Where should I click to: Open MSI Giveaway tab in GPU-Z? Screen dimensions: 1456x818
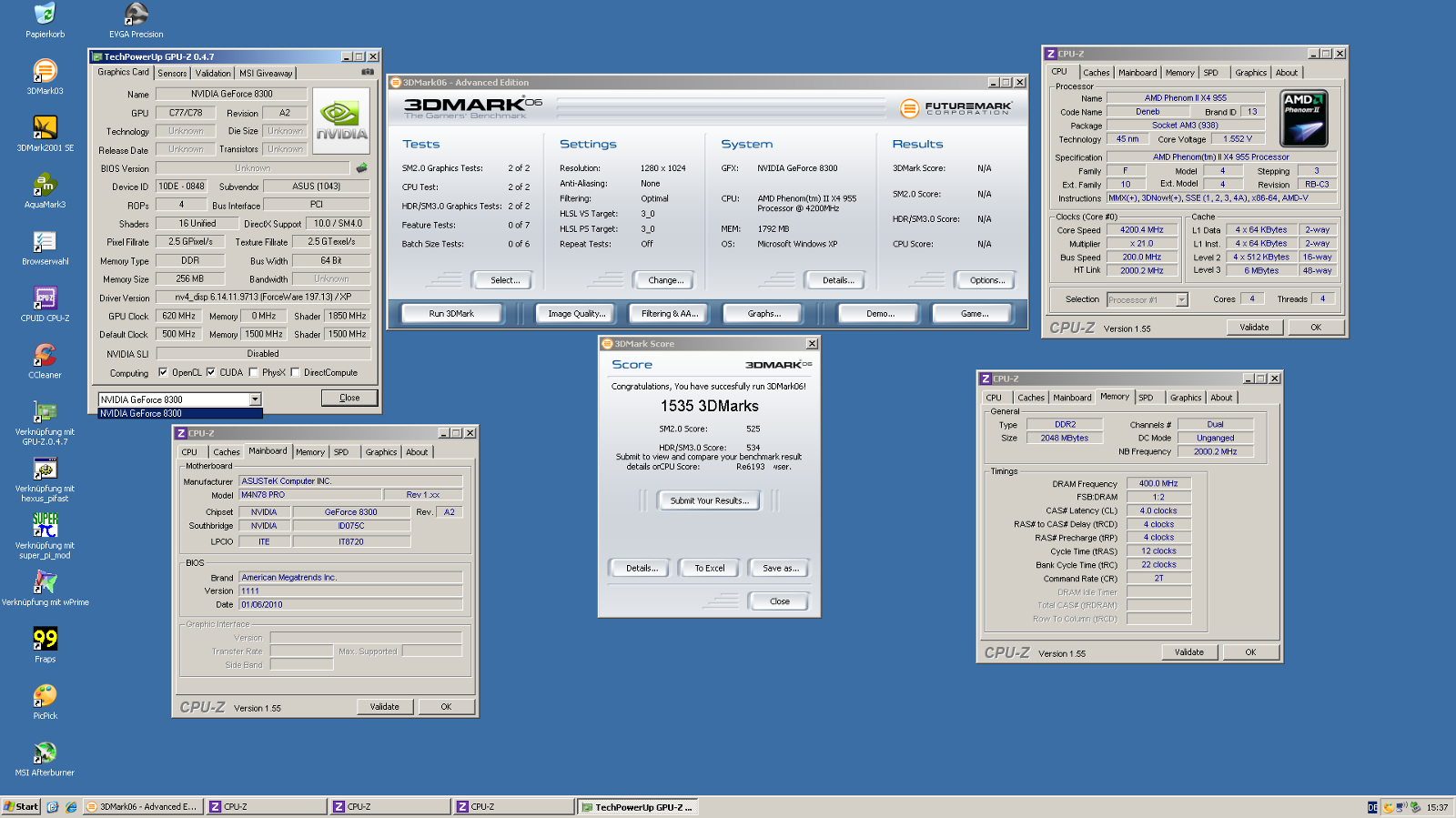[266, 74]
